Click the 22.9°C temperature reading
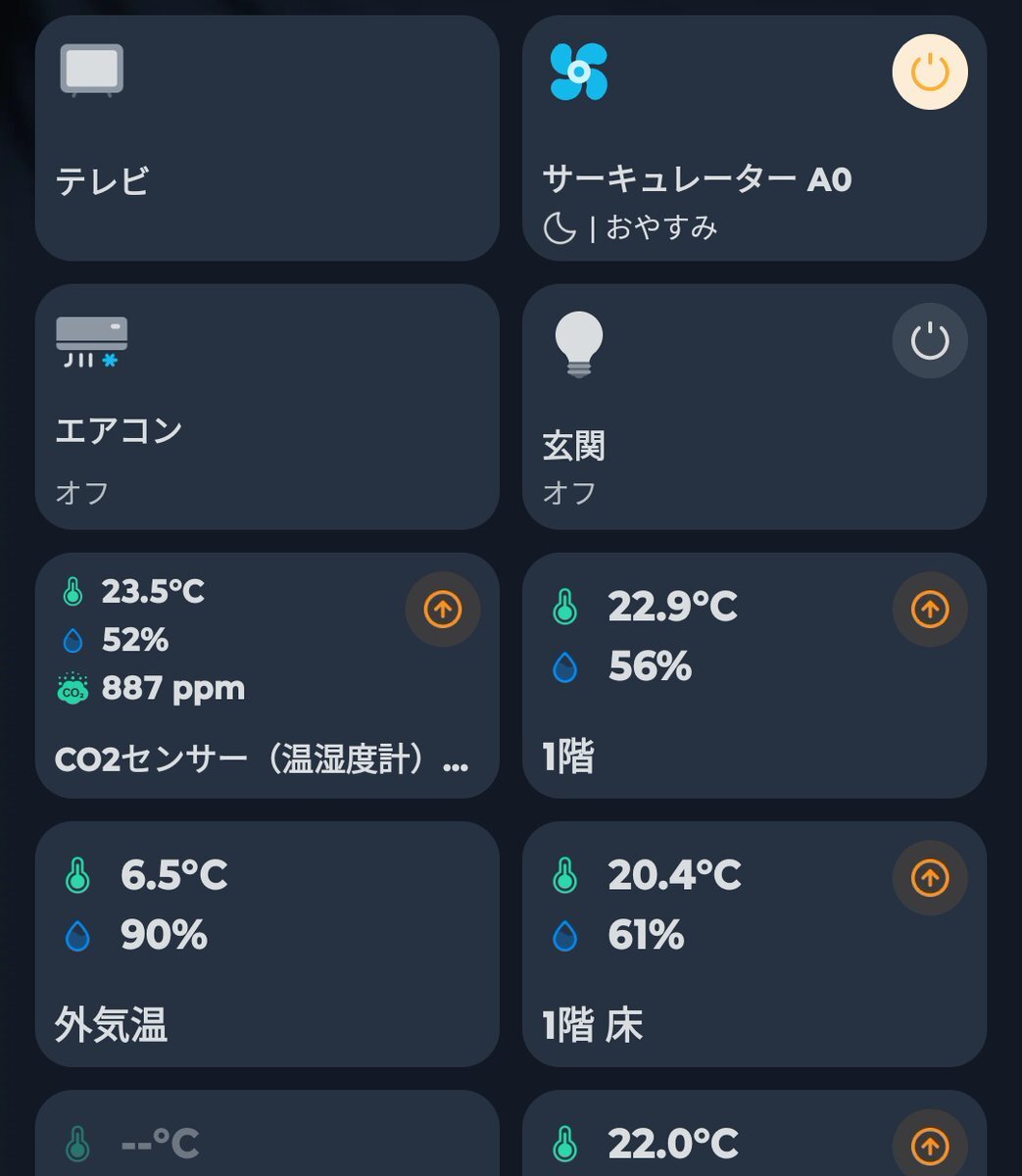This screenshot has width=1022, height=1176. pos(672,607)
